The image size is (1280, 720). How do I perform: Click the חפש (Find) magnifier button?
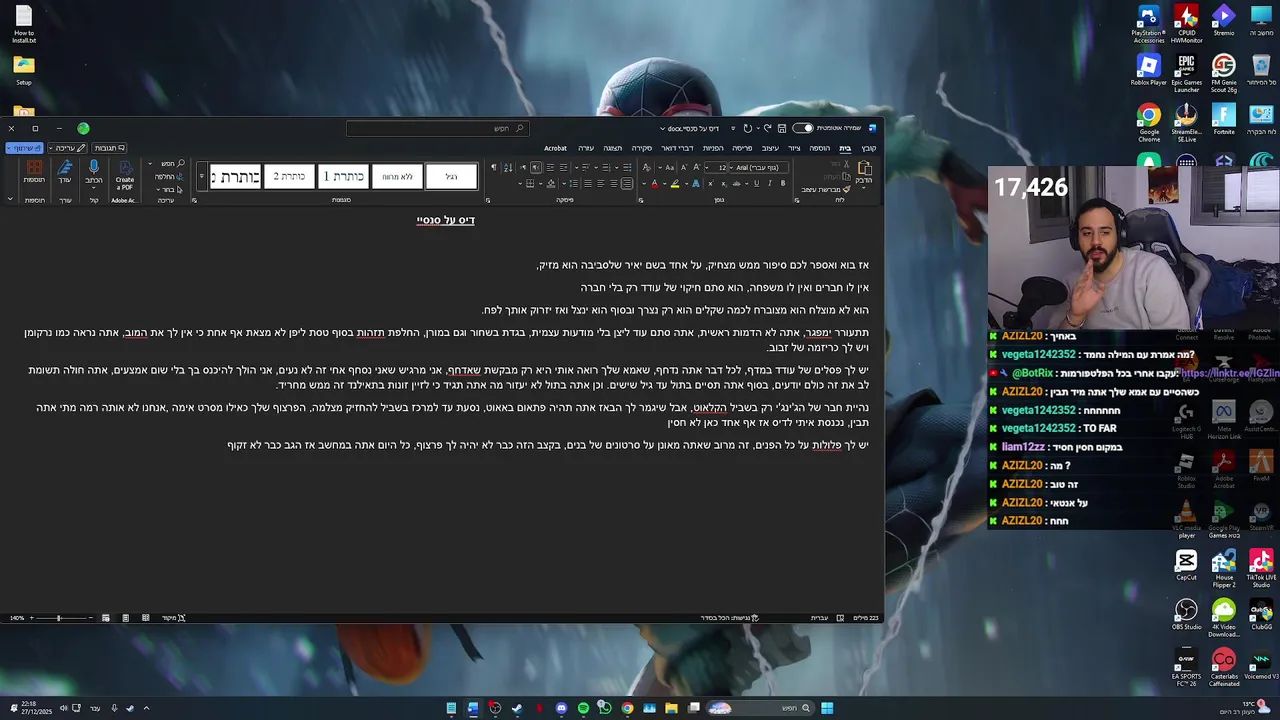click(x=173, y=163)
